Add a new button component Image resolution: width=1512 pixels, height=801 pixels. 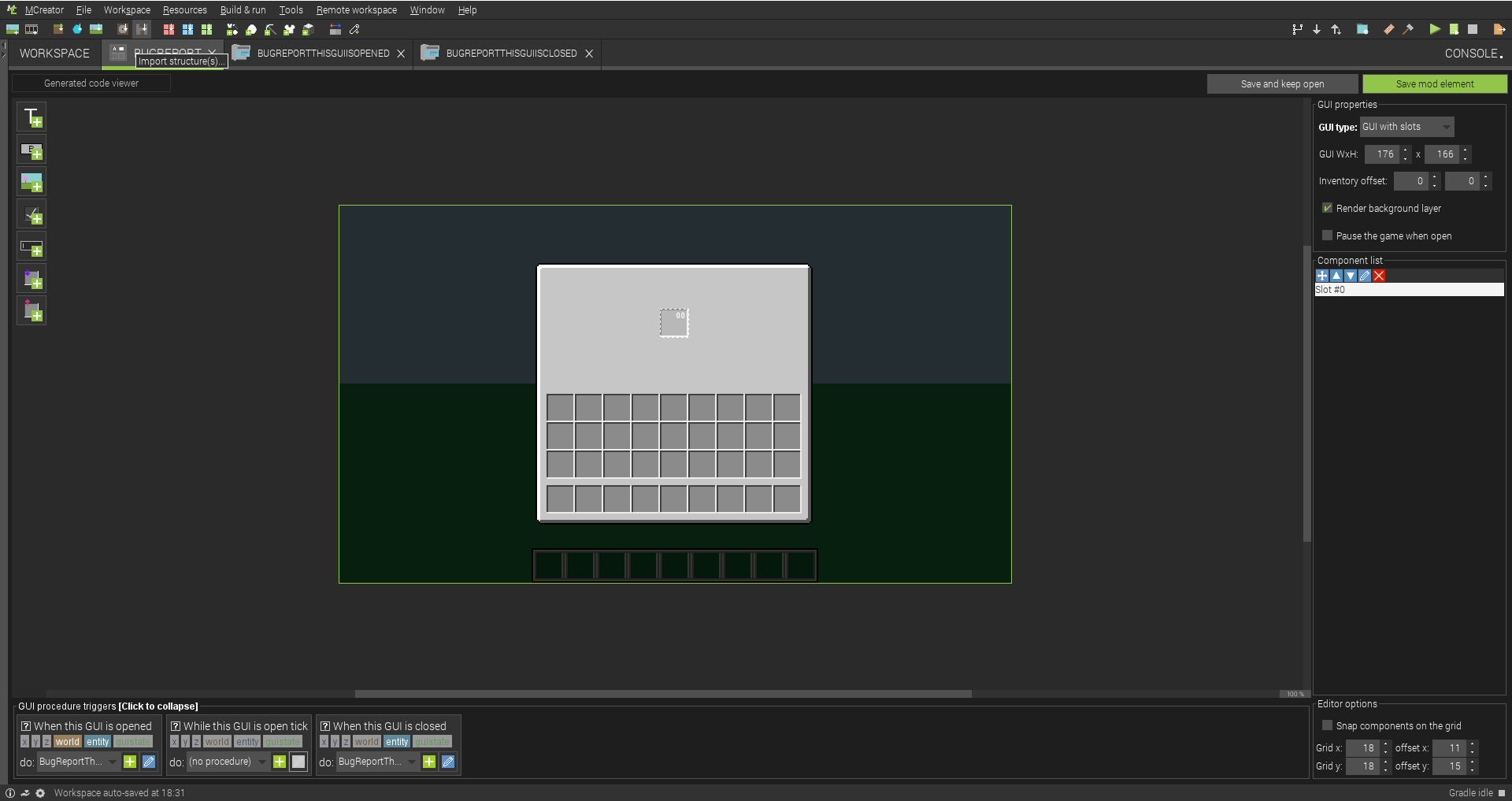click(x=31, y=150)
